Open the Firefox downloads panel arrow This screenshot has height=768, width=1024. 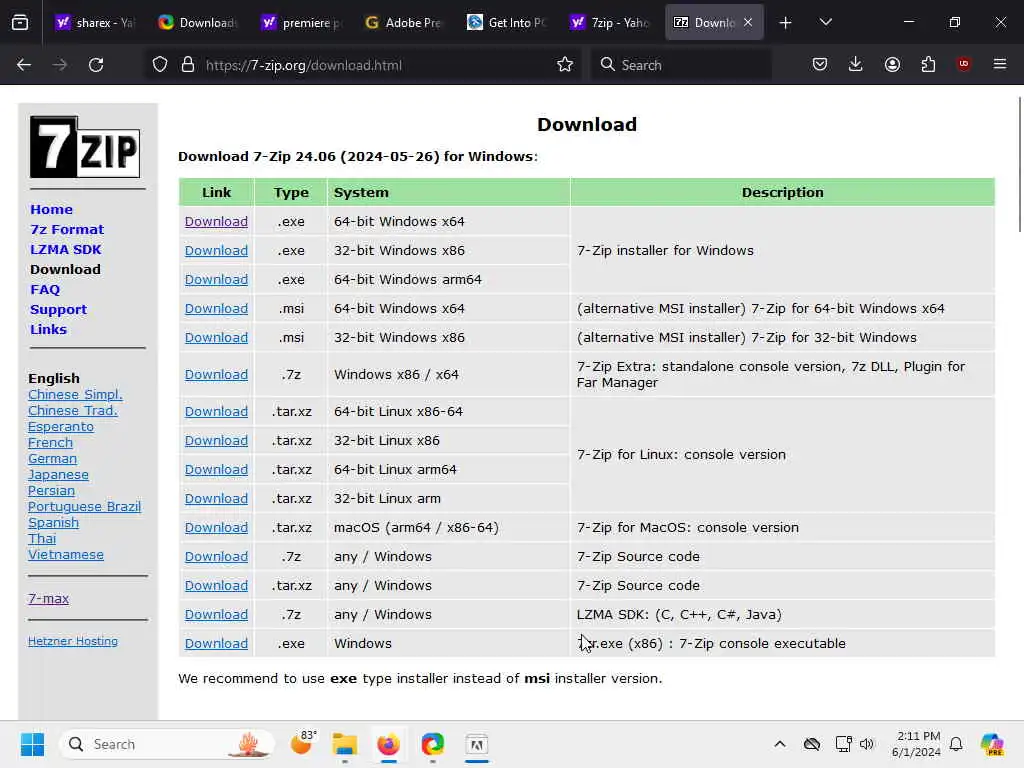click(x=856, y=64)
